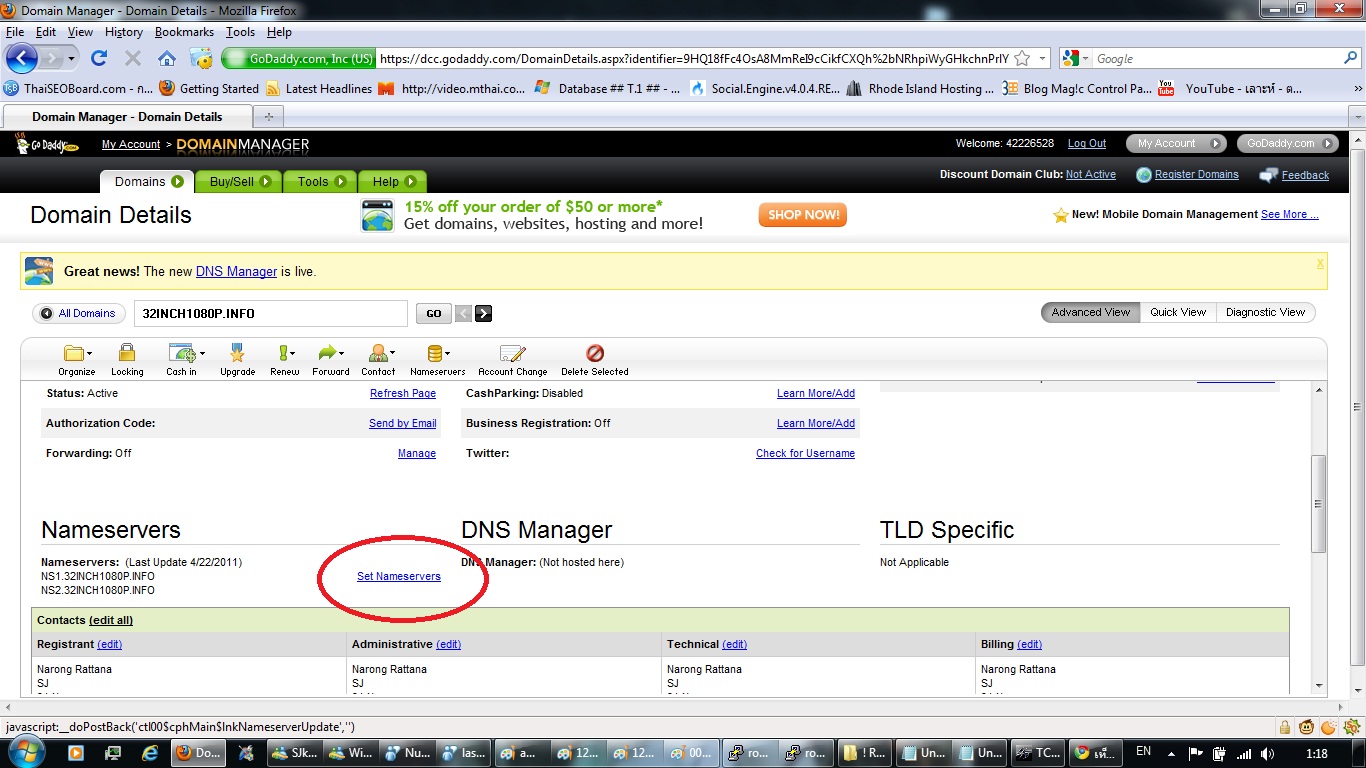Open the Feedback link
1366x768 pixels.
point(1305,175)
